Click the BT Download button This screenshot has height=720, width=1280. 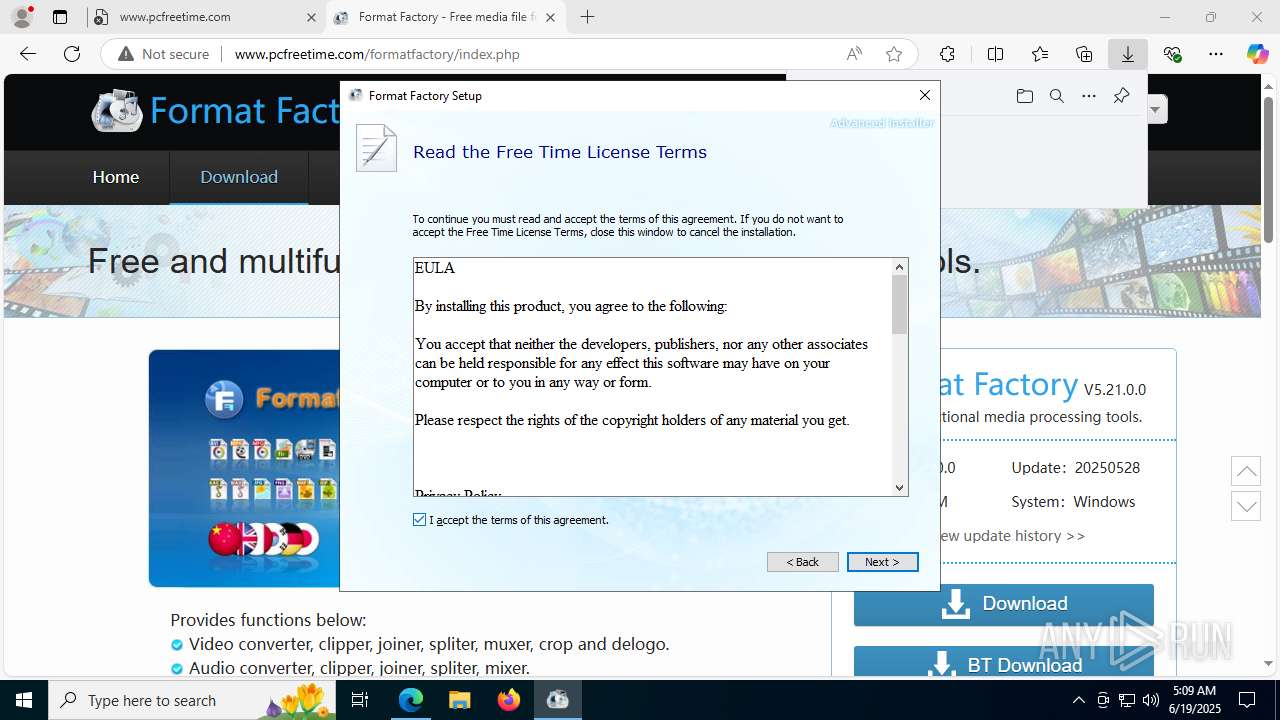1004,662
